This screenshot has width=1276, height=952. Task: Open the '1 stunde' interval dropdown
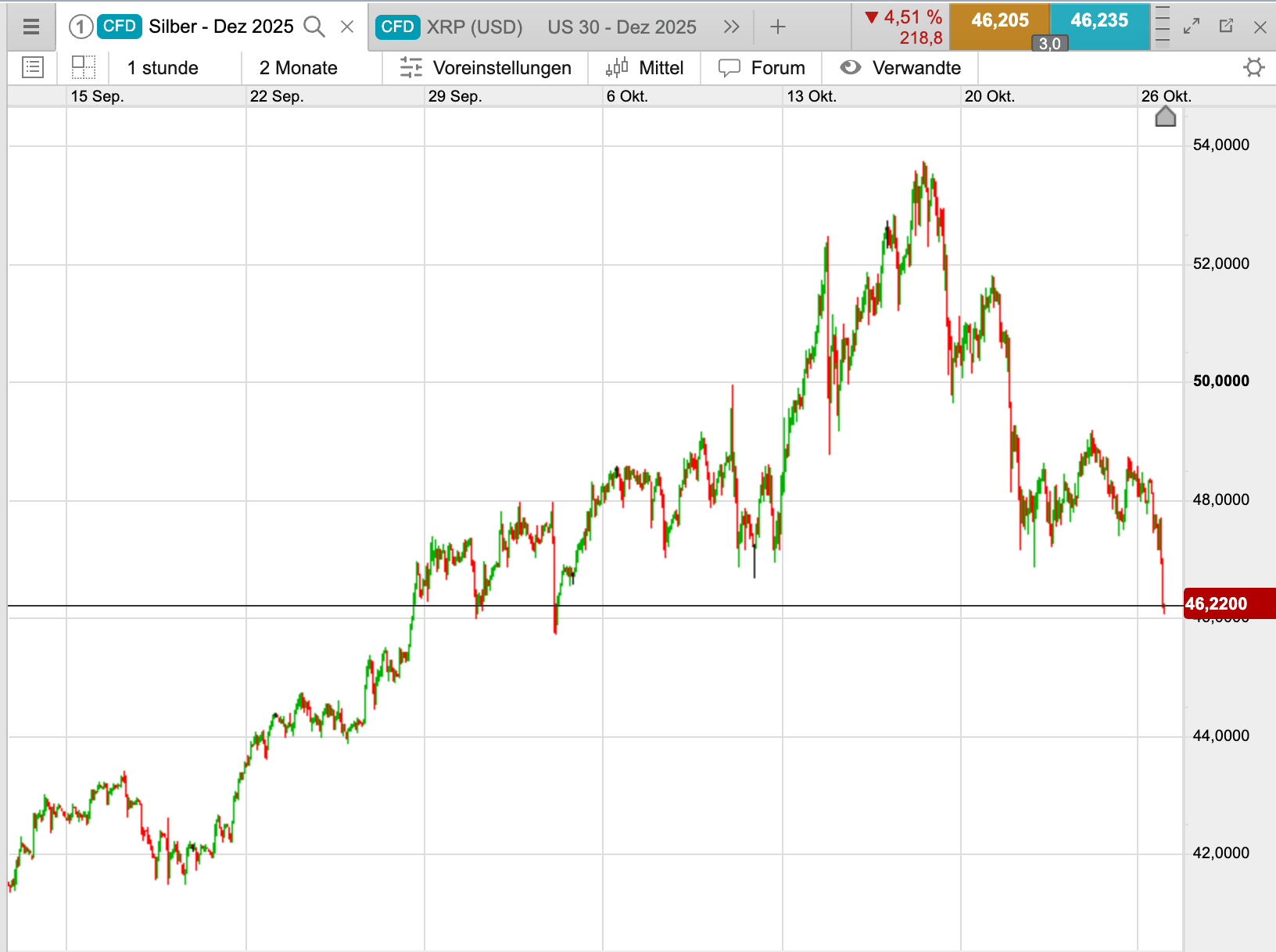[163, 68]
